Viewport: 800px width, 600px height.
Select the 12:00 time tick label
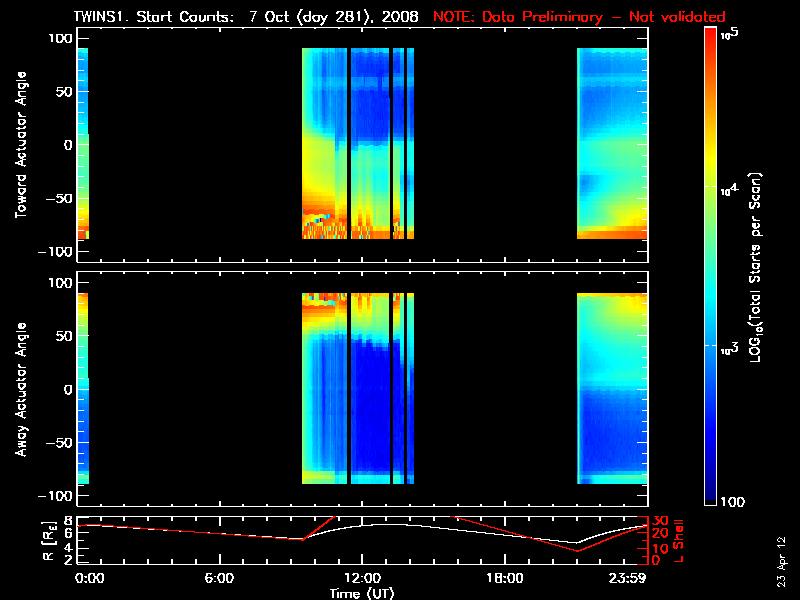pos(361,577)
